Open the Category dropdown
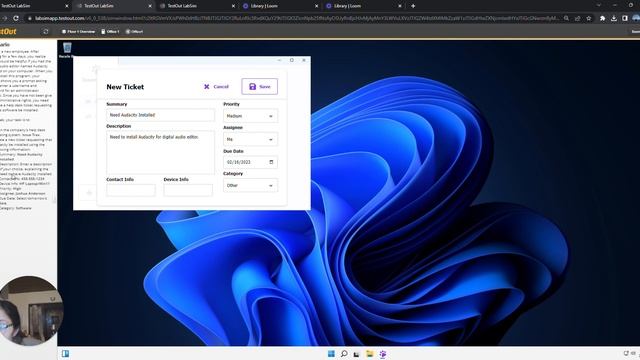 (250, 185)
